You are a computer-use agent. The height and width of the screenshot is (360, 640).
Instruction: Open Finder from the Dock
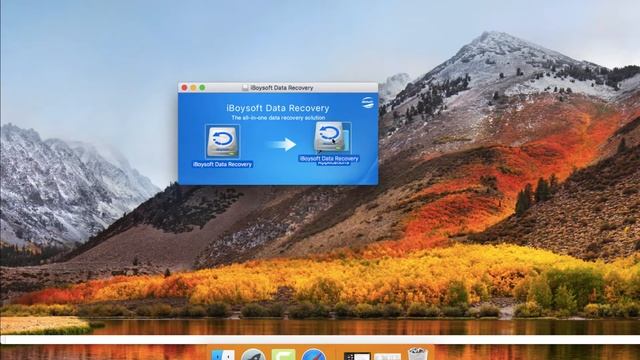223,355
